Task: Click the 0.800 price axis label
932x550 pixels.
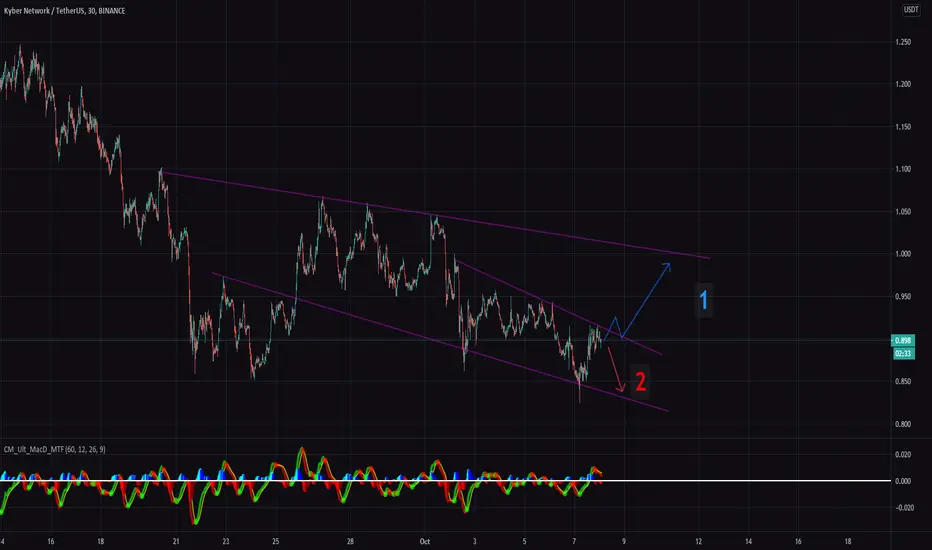Action: click(903, 425)
